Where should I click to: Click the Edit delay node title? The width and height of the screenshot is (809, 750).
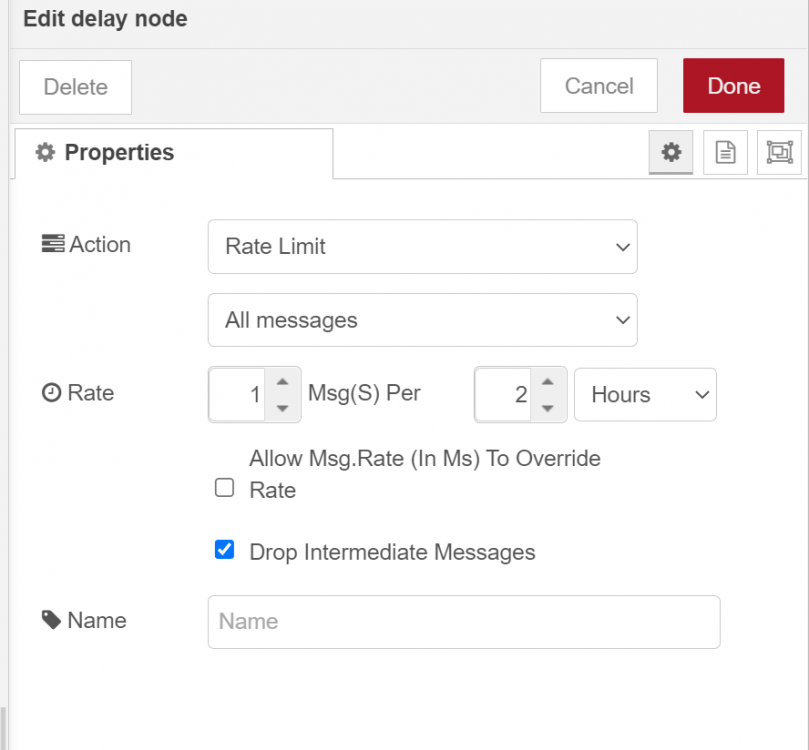[105, 19]
